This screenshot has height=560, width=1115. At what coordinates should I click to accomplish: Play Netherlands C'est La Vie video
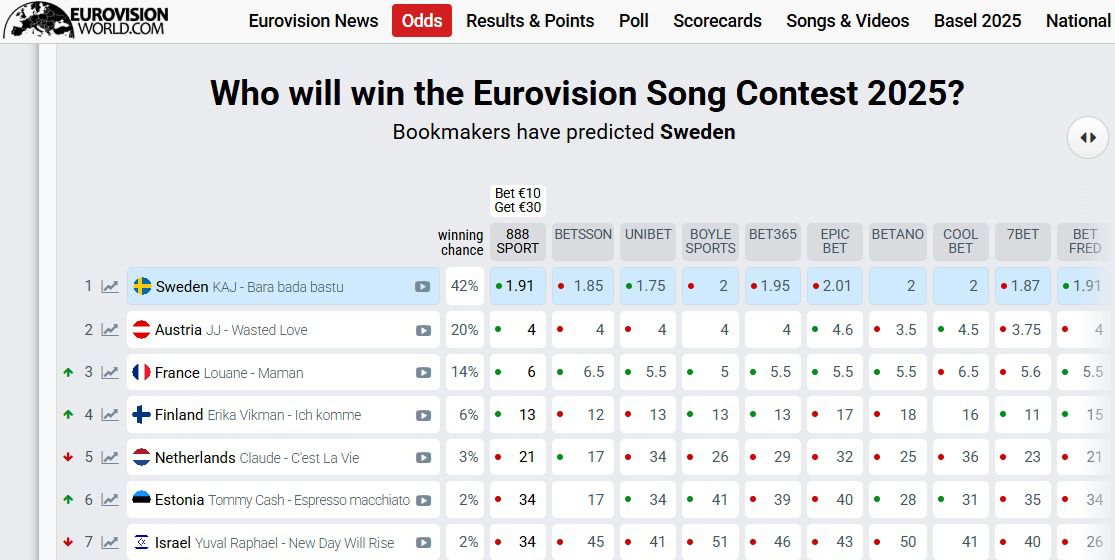[423, 458]
